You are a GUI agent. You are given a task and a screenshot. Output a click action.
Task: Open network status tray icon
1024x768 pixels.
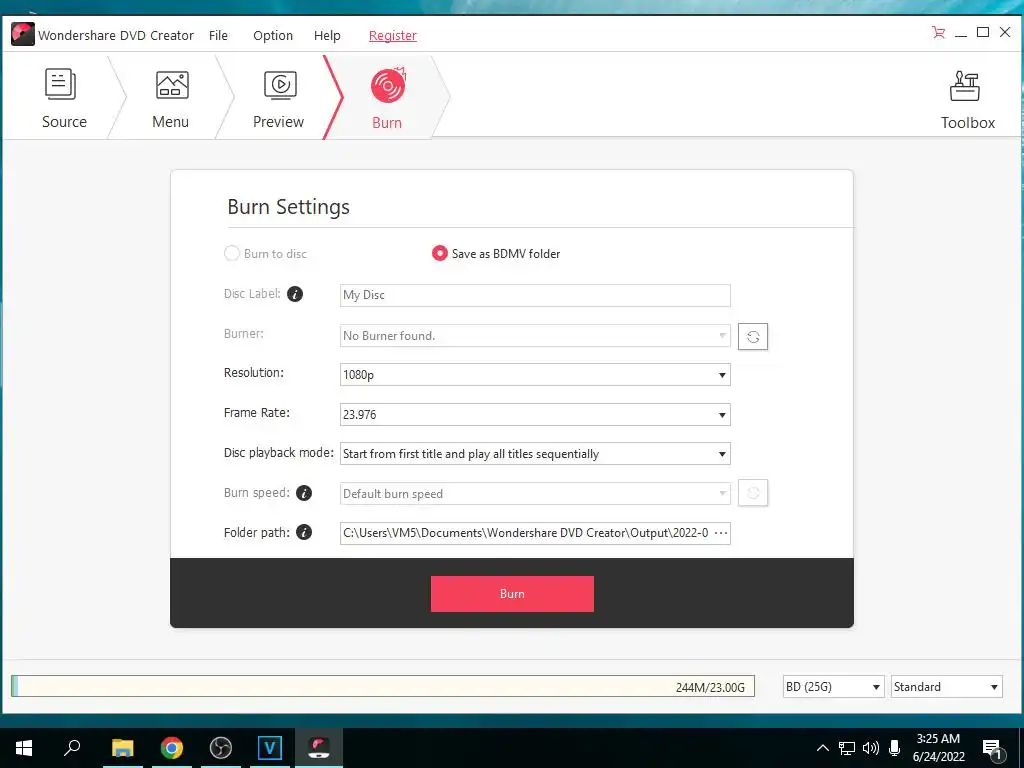847,748
